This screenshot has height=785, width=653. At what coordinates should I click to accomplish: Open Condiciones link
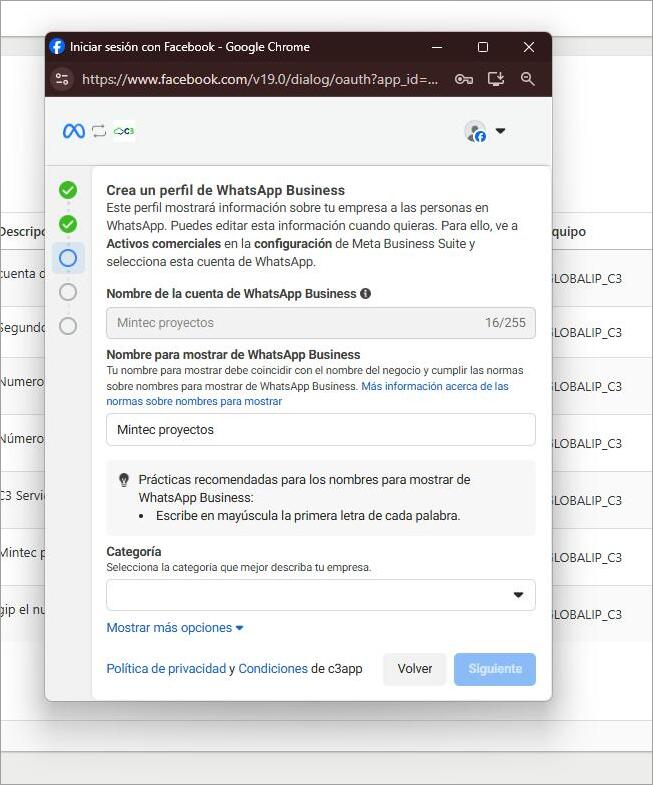coord(273,669)
